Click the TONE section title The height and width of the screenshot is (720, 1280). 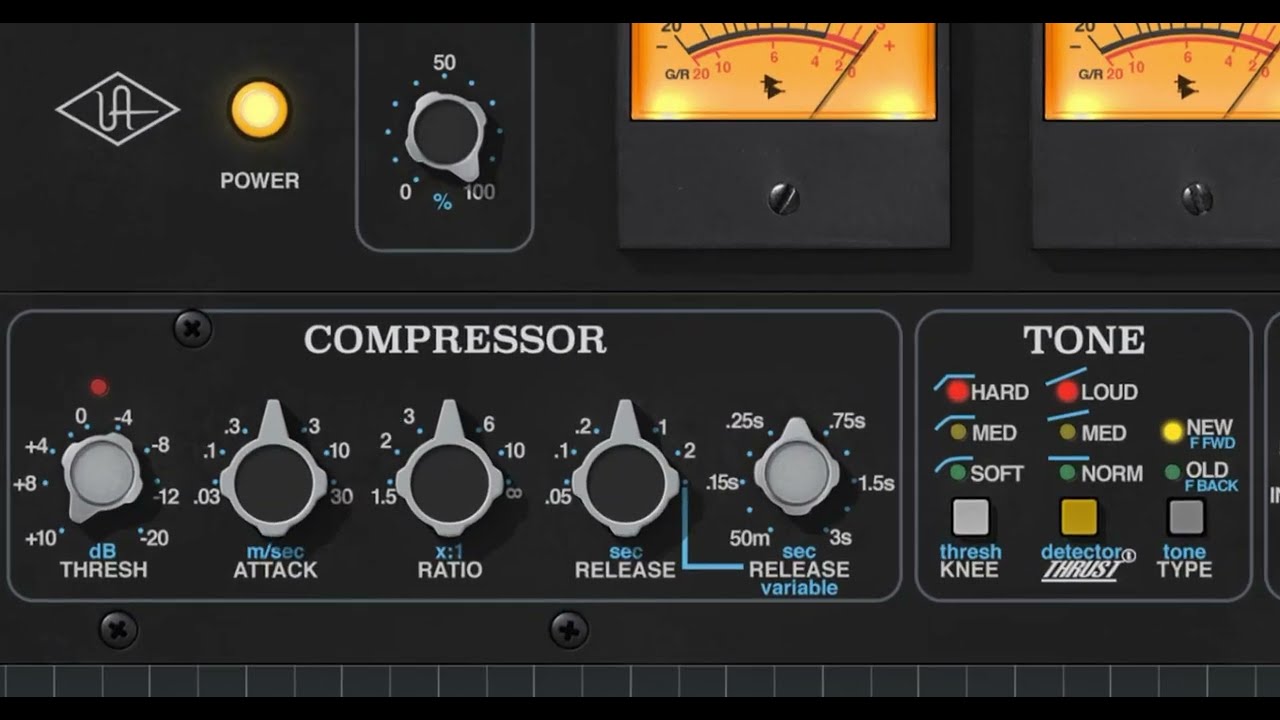(1084, 340)
